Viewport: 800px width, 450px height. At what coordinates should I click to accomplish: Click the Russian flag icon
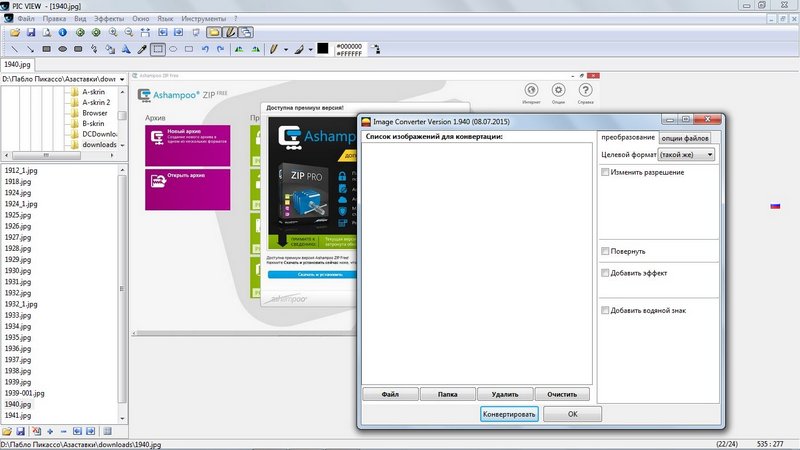pyautogui.click(x=775, y=206)
